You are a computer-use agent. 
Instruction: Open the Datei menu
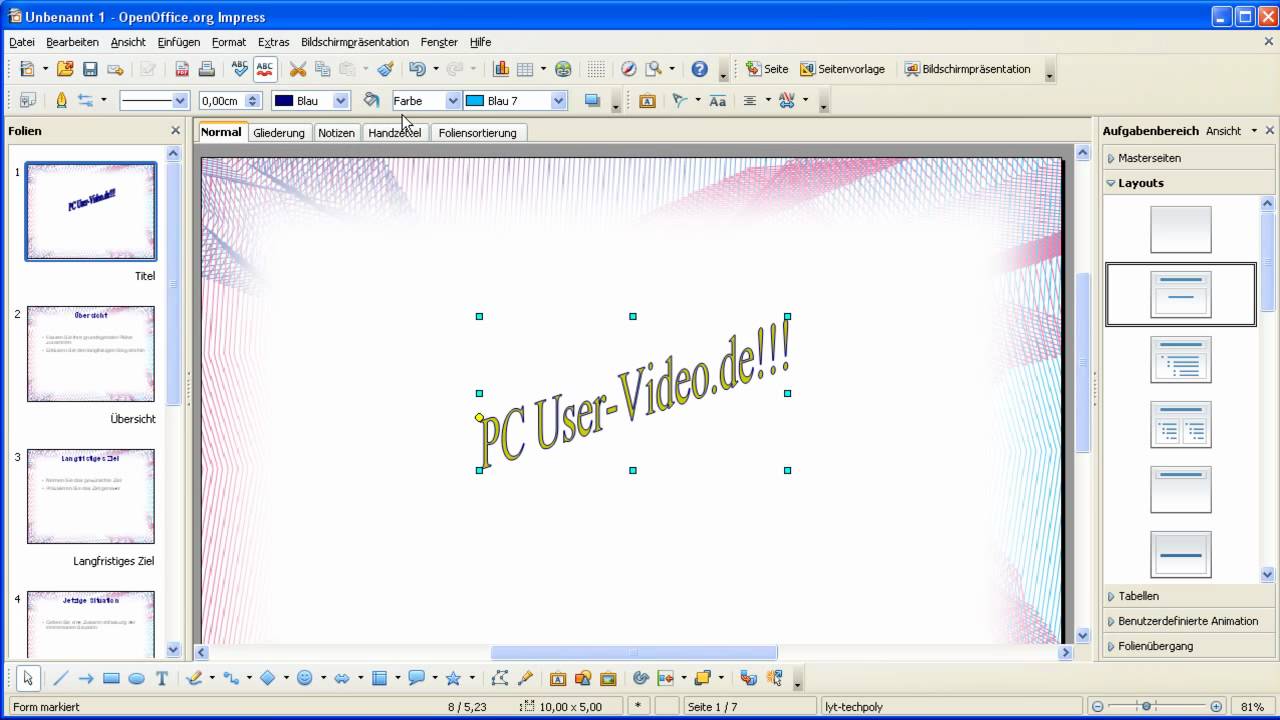click(x=22, y=42)
